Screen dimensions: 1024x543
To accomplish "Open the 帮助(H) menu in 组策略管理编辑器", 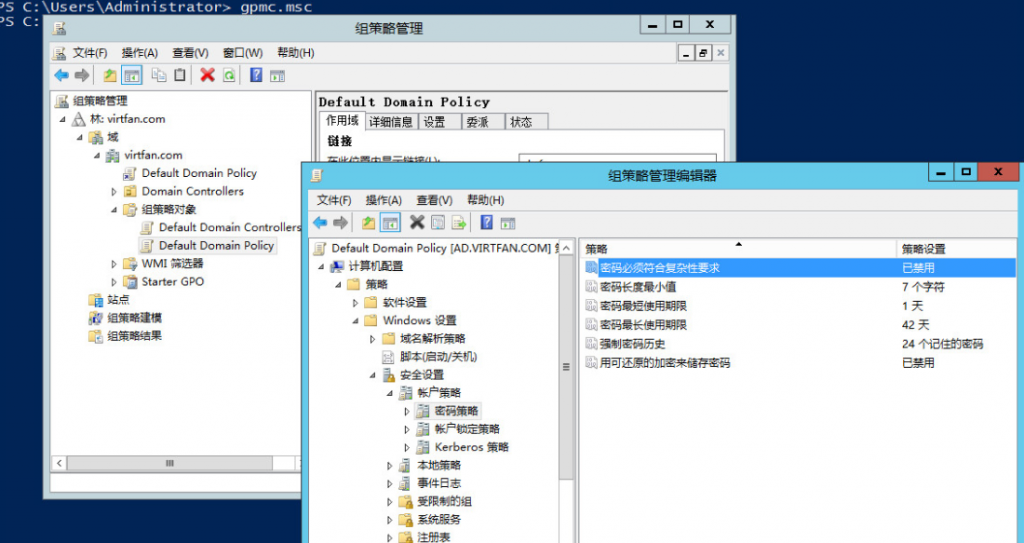I will pos(485,200).
